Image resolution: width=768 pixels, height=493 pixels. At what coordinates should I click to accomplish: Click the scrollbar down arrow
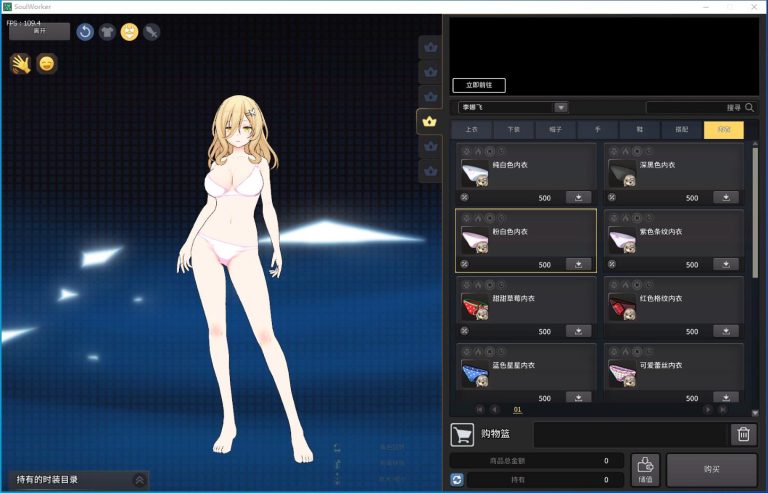(755, 413)
